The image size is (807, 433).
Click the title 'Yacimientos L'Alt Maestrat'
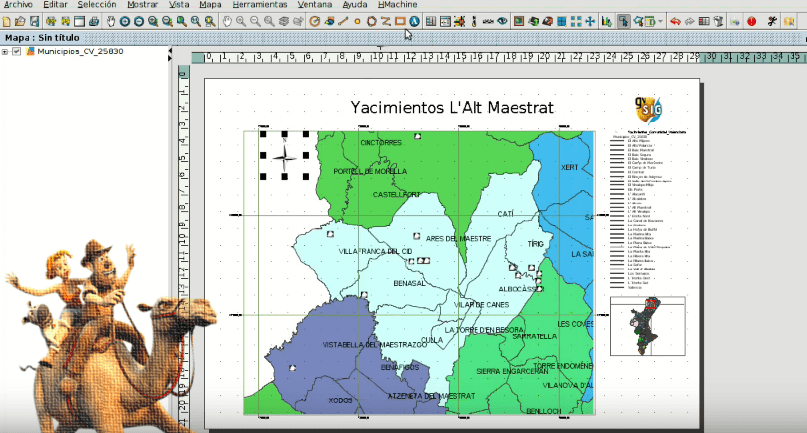pos(451,107)
